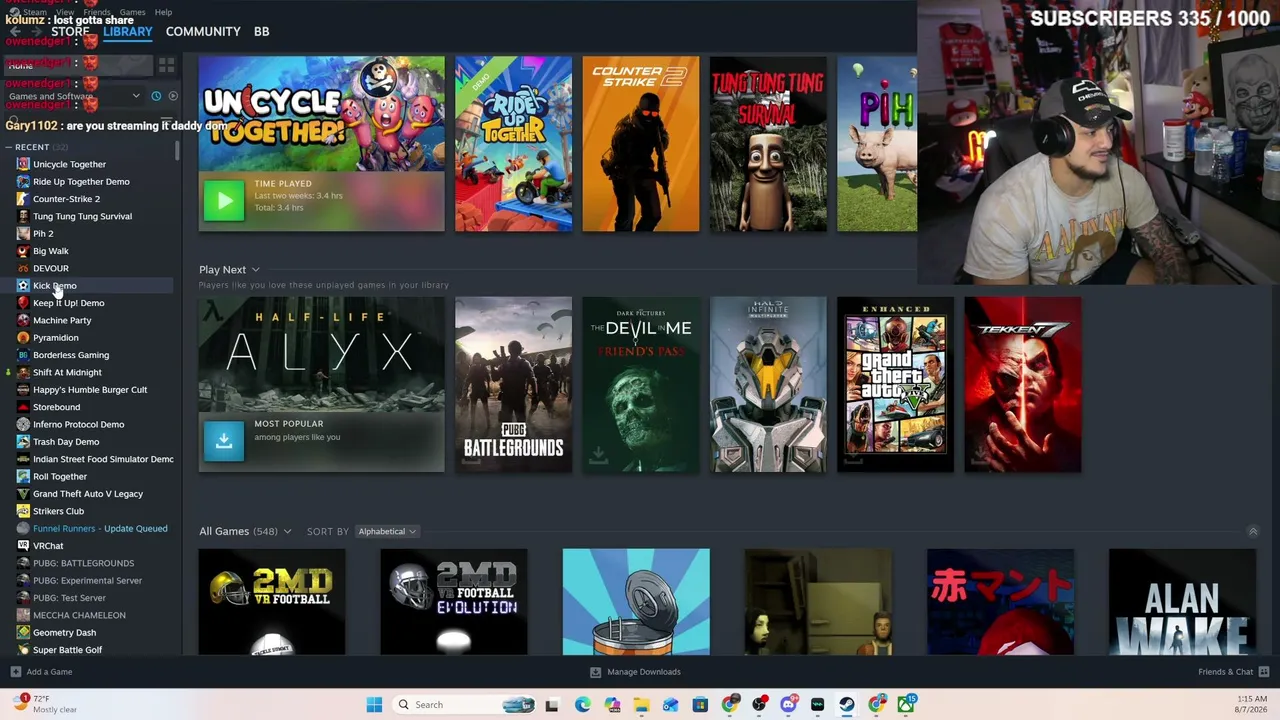Screen dimensions: 1280x720
Task: Change the Alphabetical sort order dropdown
Action: (386, 532)
